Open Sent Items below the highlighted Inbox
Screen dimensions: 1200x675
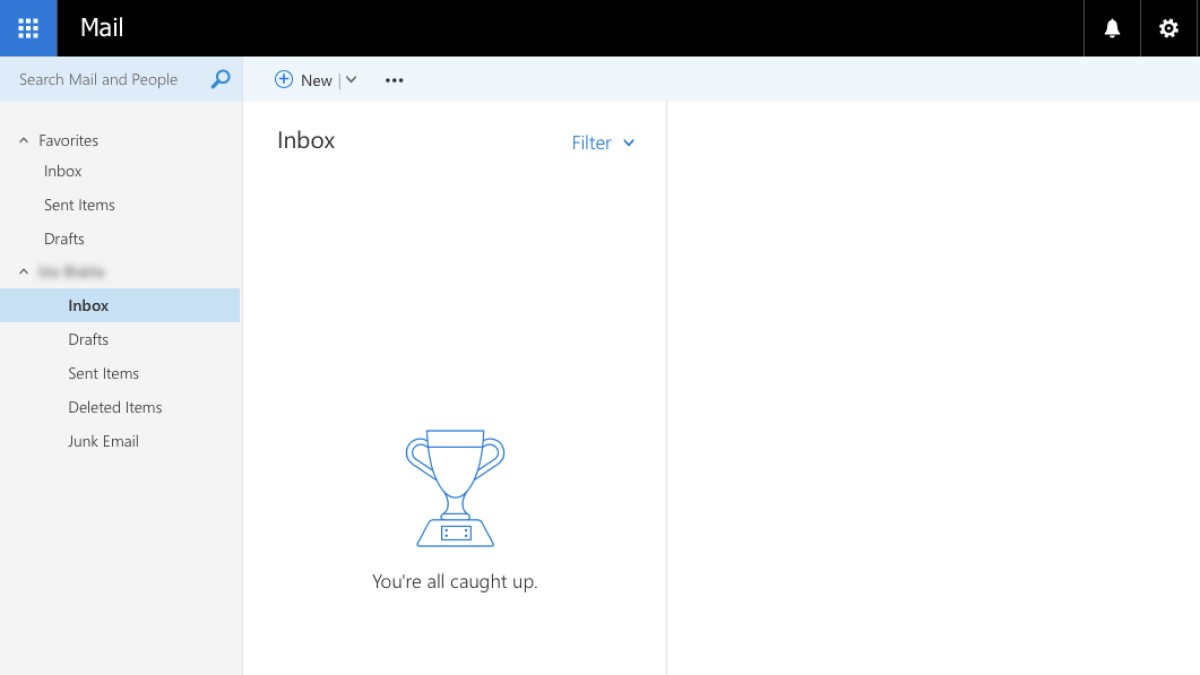(x=103, y=373)
